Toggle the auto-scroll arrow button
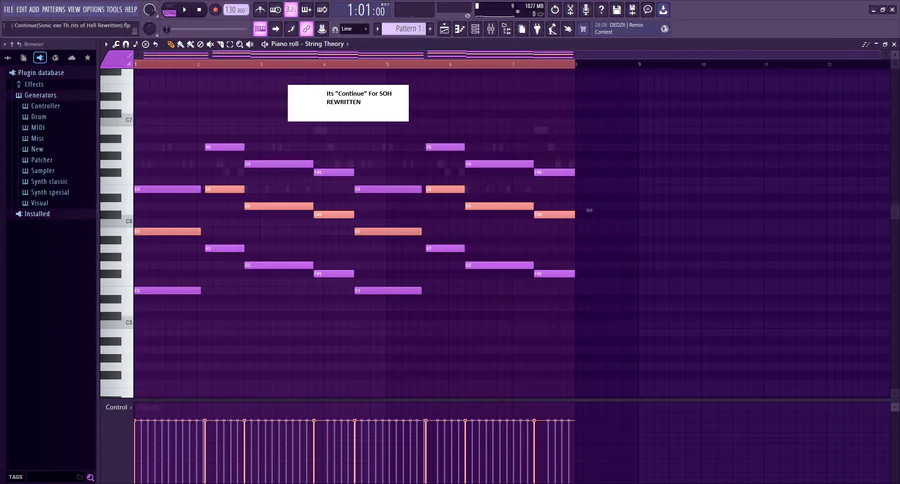This screenshot has height=484, width=900. tap(276, 29)
